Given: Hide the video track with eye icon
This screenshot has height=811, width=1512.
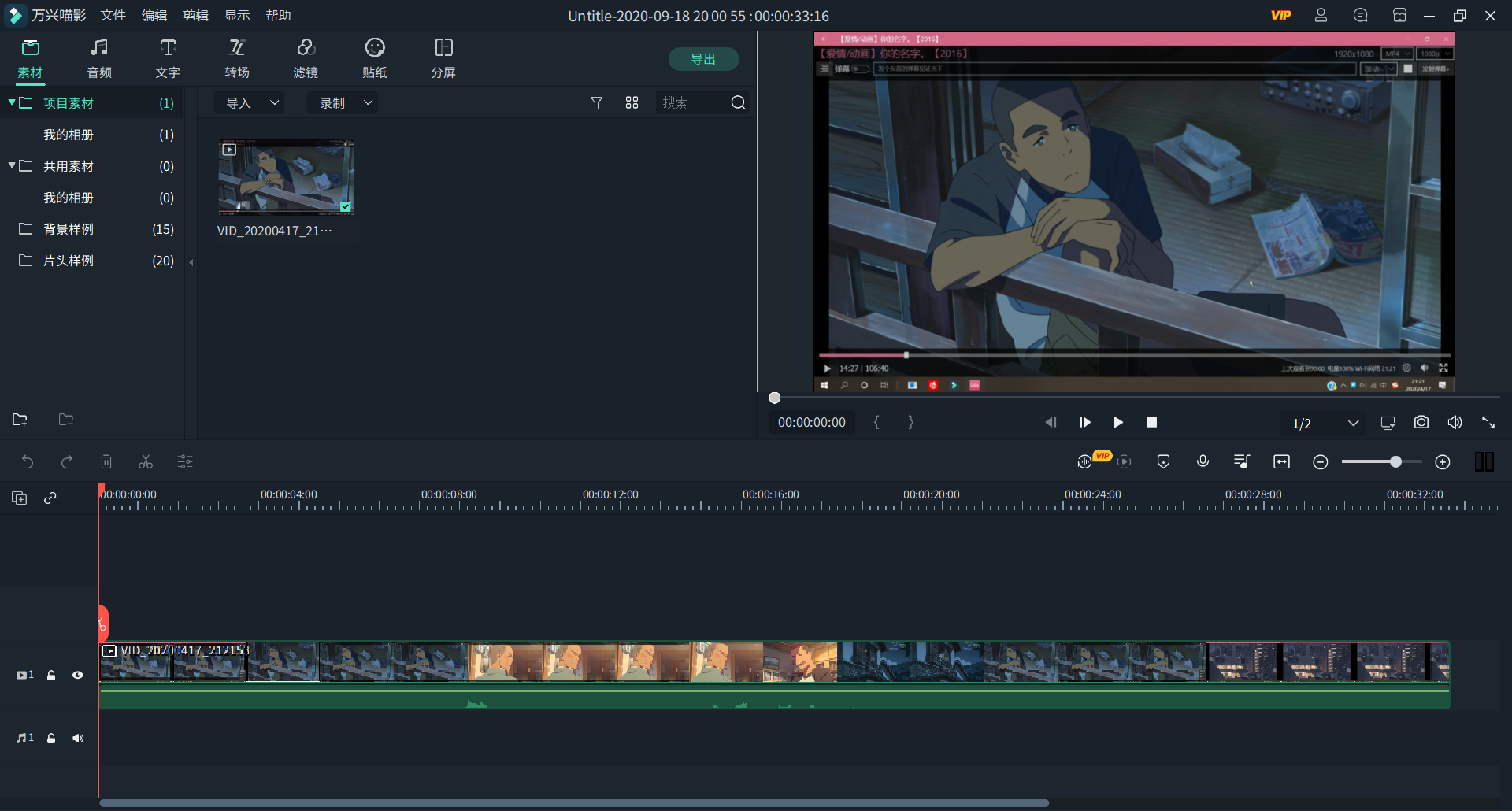Looking at the screenshot, I should 77,675.
